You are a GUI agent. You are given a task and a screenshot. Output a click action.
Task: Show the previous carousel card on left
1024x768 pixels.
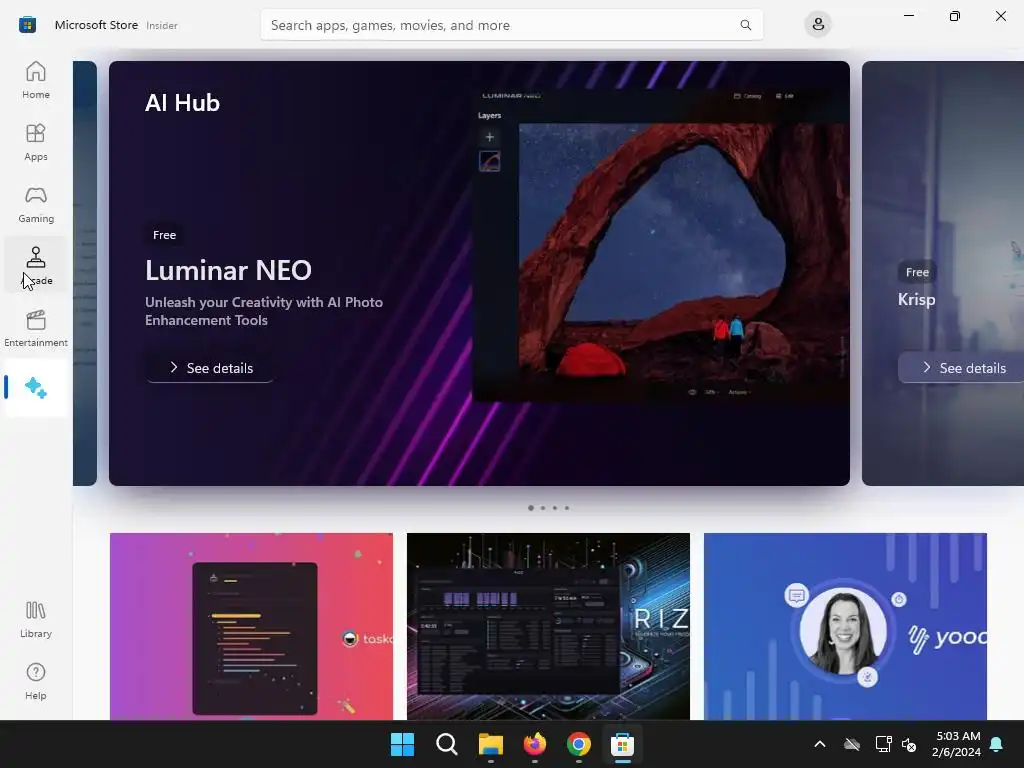click(85, 273)
